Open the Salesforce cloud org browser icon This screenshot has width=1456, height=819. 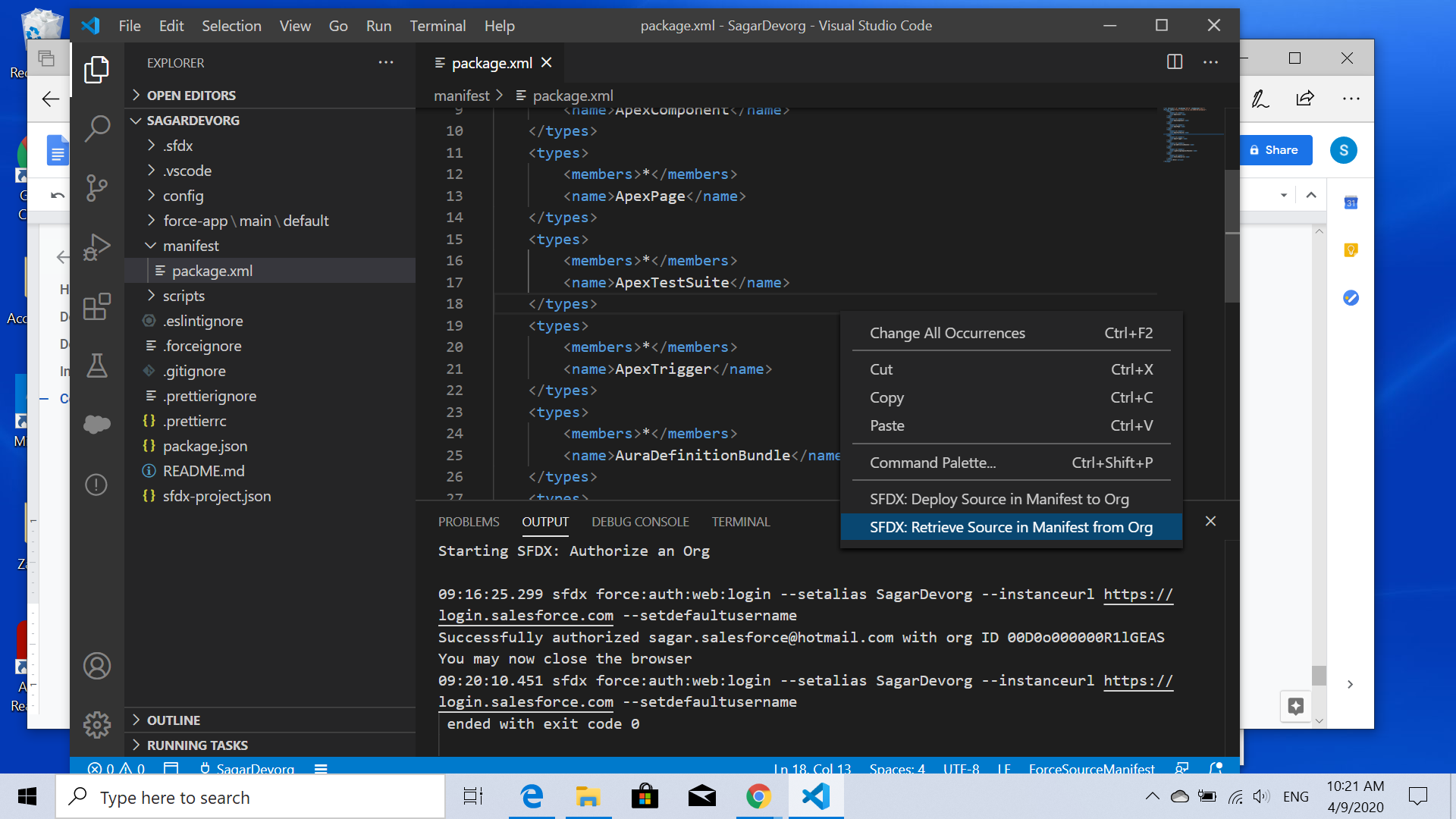(x=96, y=424)
